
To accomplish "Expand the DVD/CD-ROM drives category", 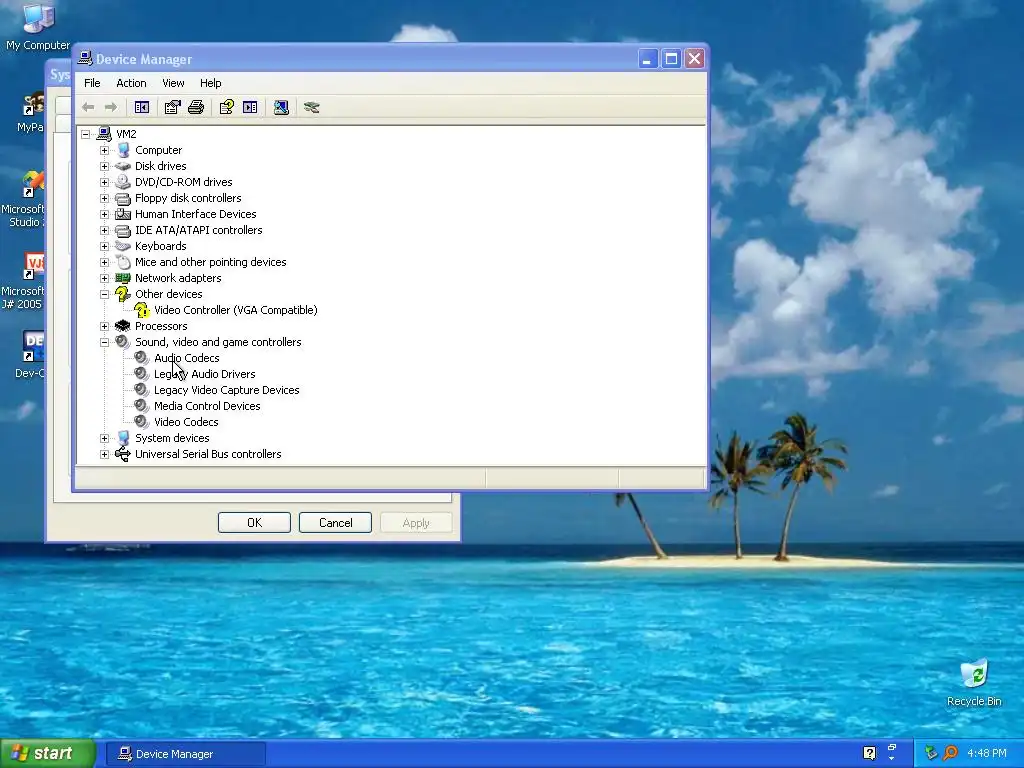I will click(x=104, y=182).
